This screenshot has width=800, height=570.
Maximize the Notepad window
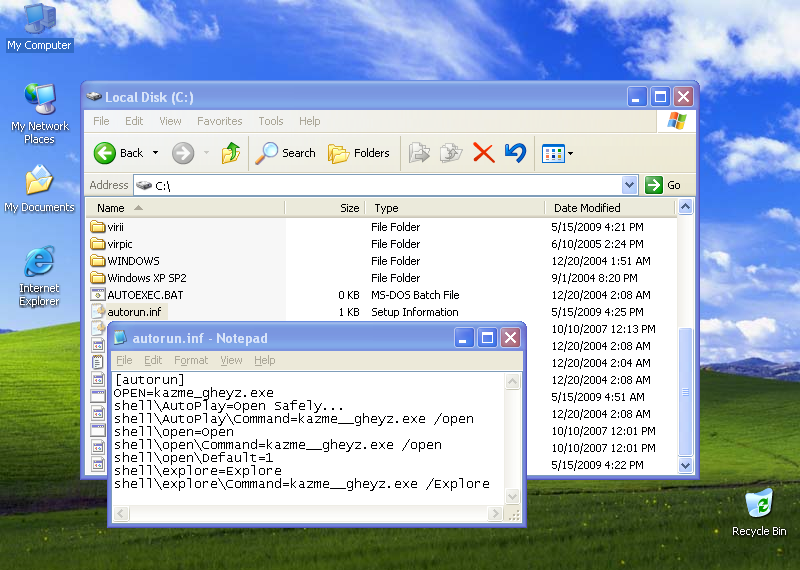tap(487, 338)
